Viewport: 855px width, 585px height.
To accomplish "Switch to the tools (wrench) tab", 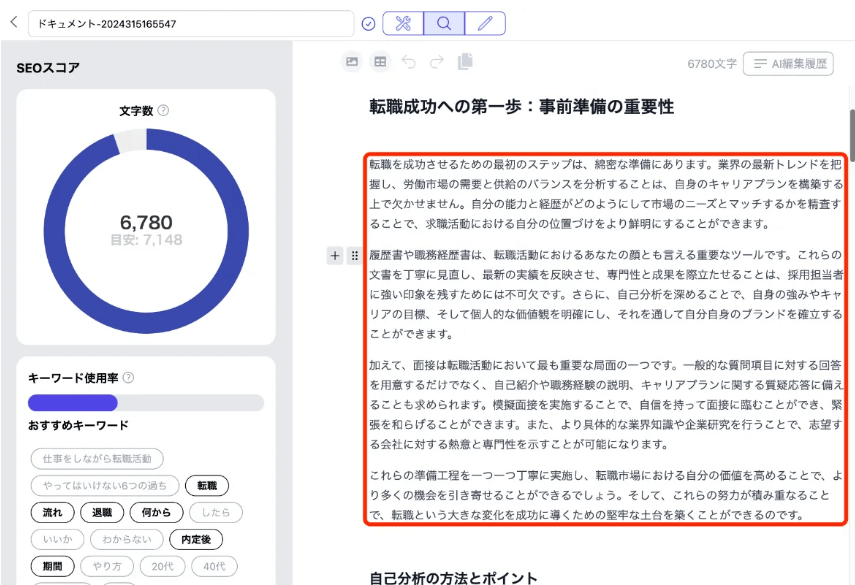I will pyautogui.click(x=403, y=23).
